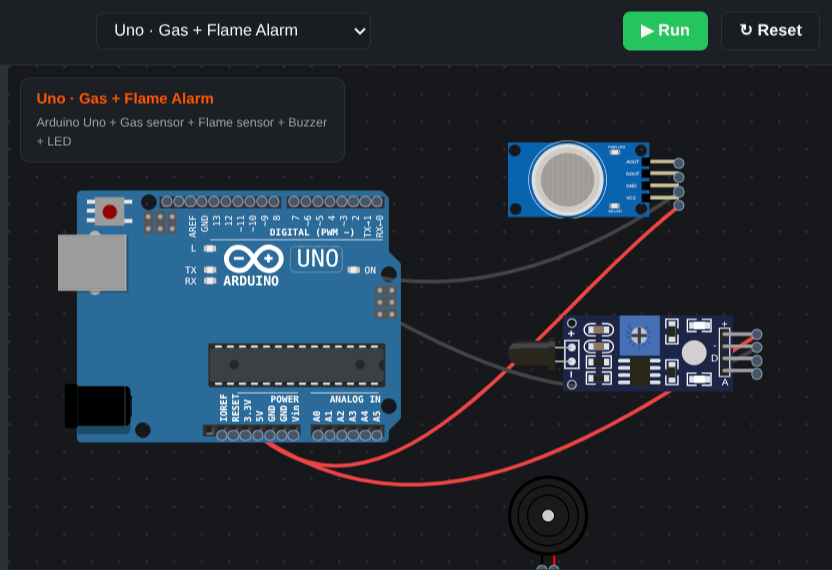This screenshot has height=570, width=832.
Task: Click the Arduino DC power jack
Action: (x=98, y=407)
